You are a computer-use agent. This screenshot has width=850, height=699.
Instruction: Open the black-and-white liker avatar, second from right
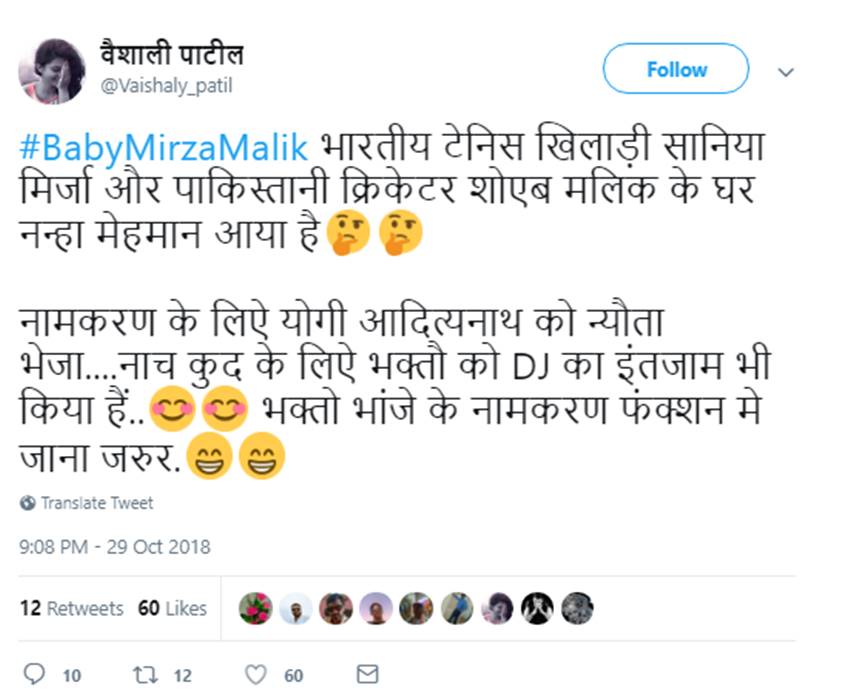click(537, 608)
